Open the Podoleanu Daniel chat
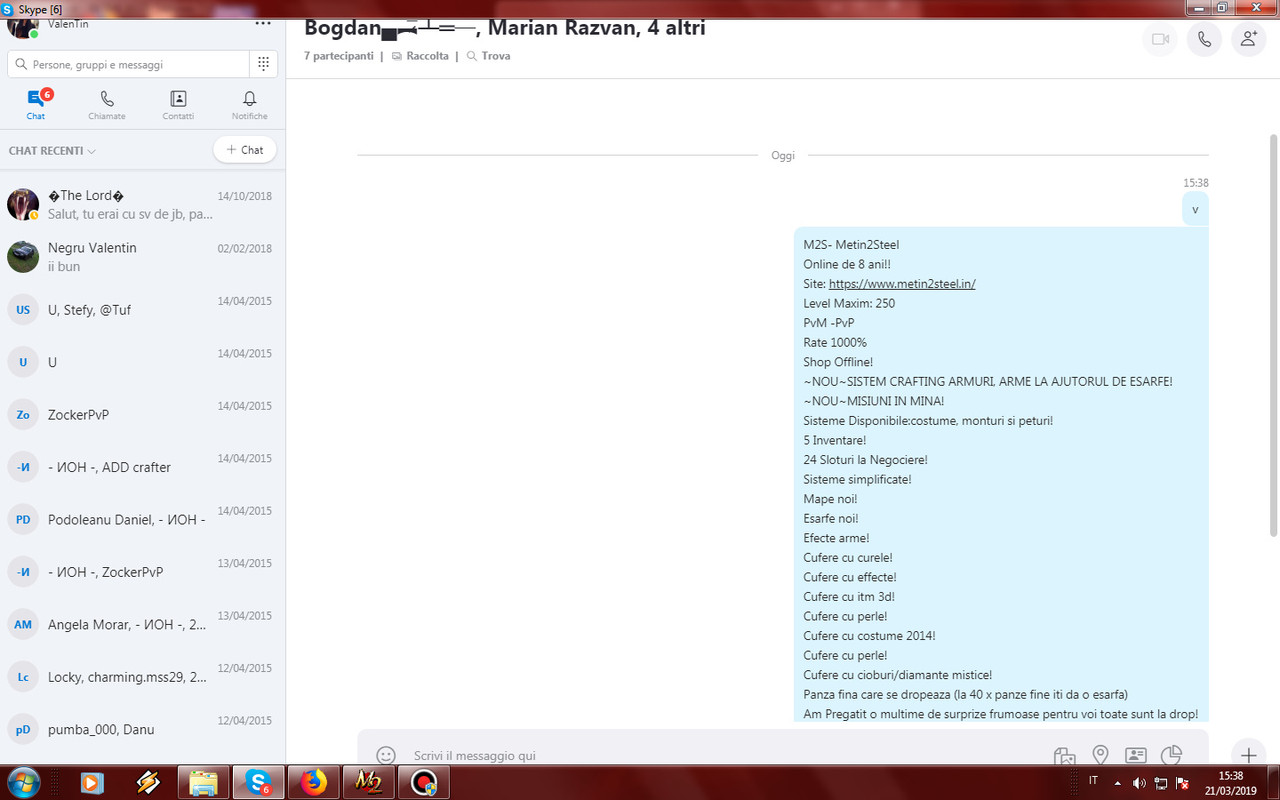This screenshot has width=1280, height=800. point(142,520)
